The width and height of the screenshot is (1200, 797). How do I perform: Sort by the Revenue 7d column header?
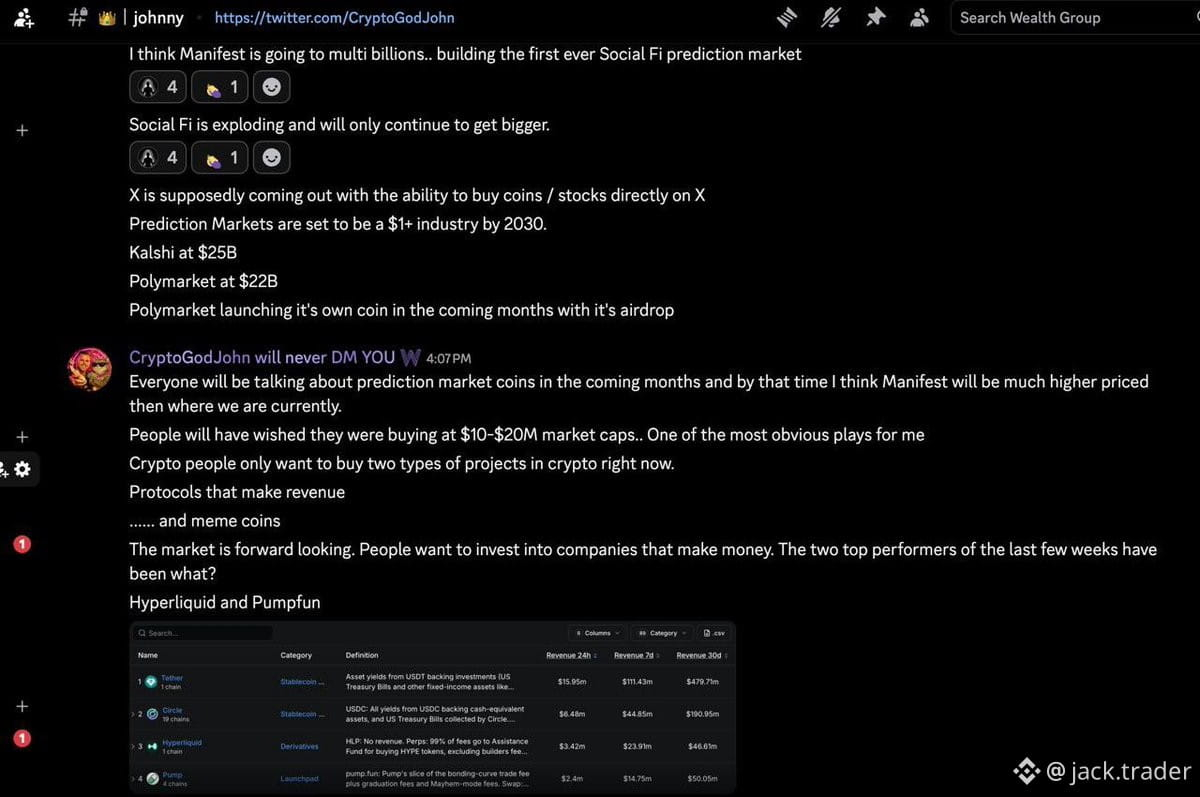click(637, 655)
